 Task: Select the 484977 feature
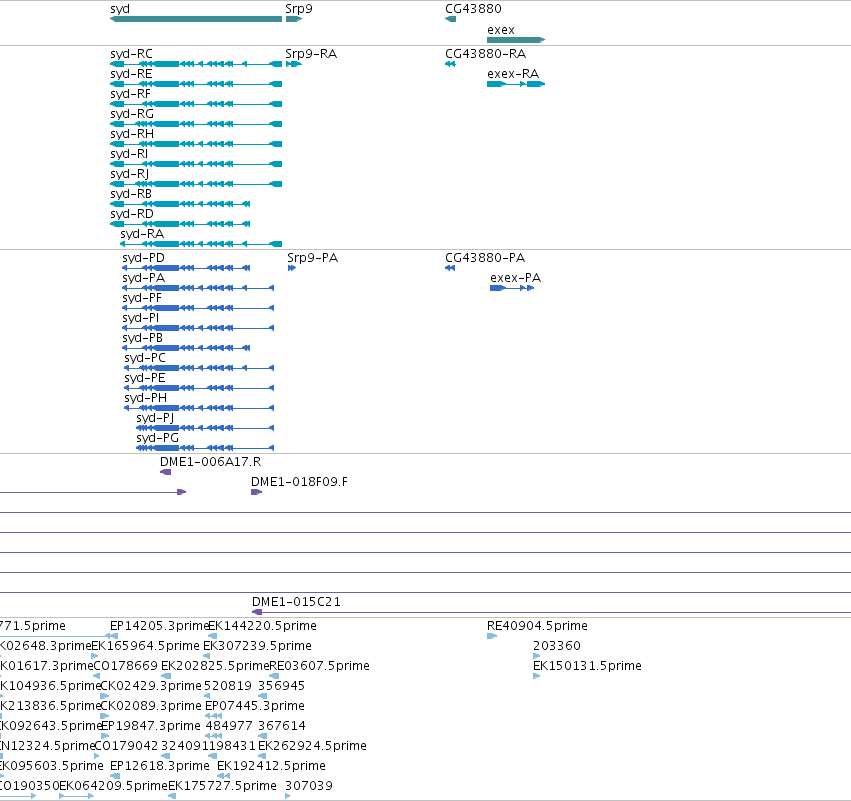(213, 736)
